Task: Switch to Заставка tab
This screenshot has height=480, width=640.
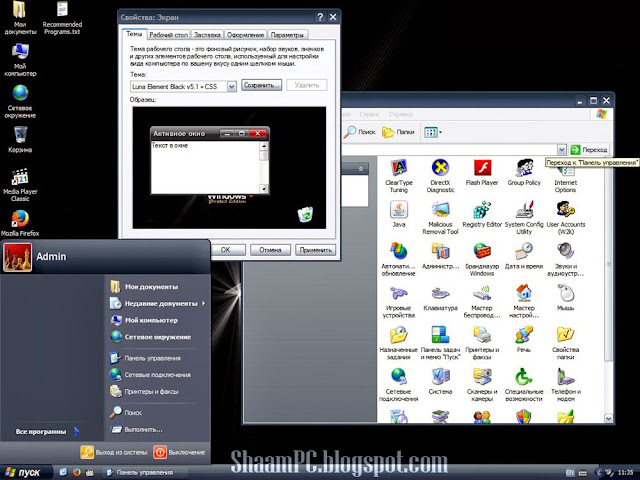Action: pos(207,35)
